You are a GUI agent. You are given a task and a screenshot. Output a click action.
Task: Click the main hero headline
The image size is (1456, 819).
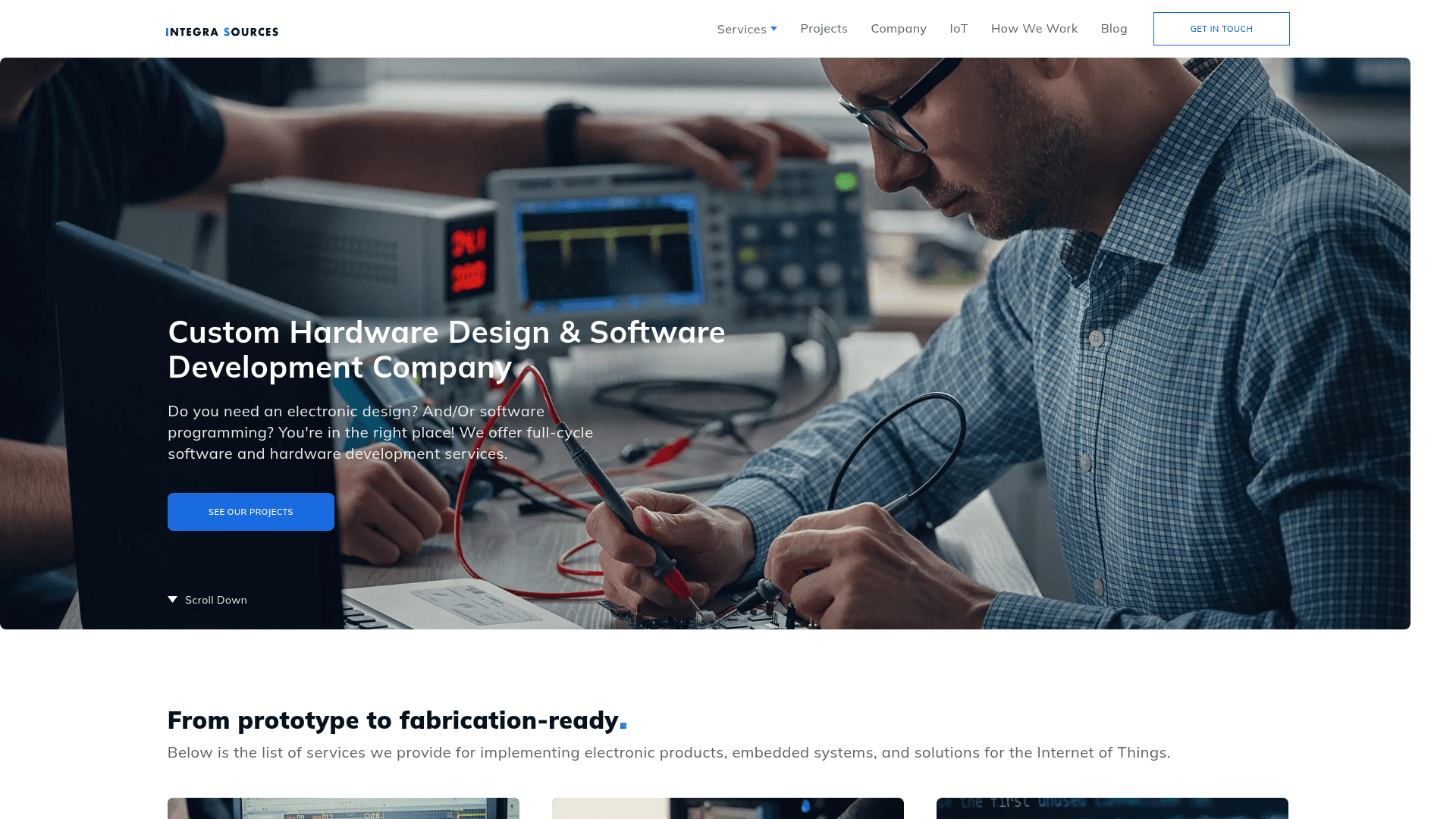[446, 350]
